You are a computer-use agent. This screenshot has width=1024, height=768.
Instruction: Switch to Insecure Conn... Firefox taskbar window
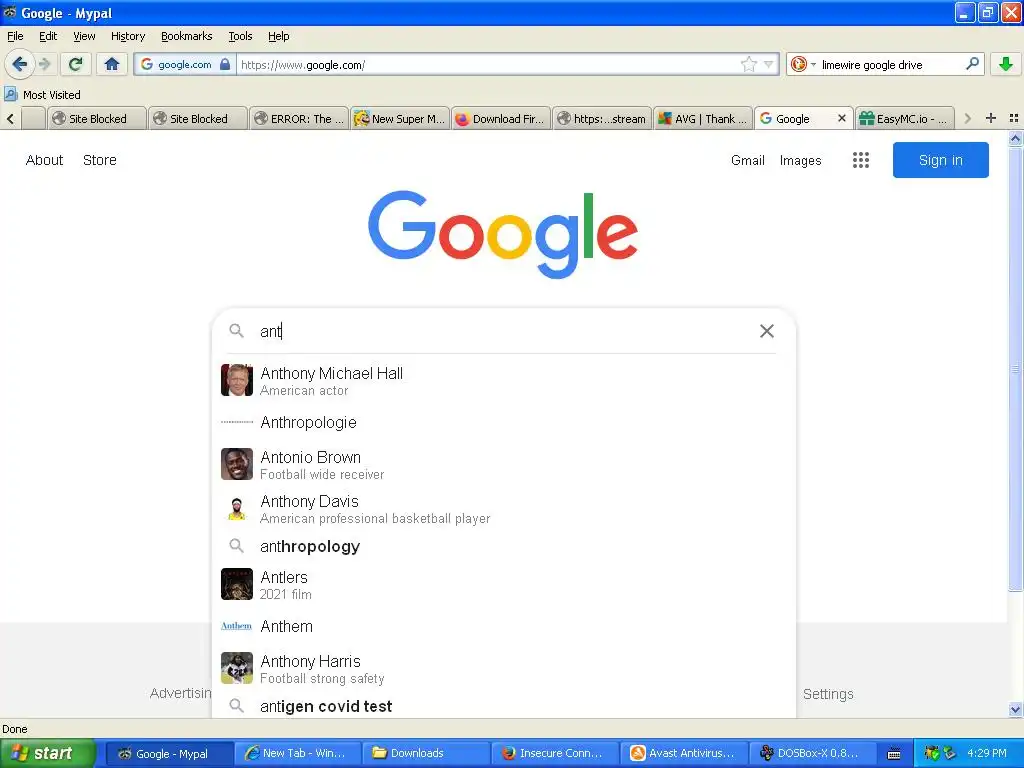[554, 753]
